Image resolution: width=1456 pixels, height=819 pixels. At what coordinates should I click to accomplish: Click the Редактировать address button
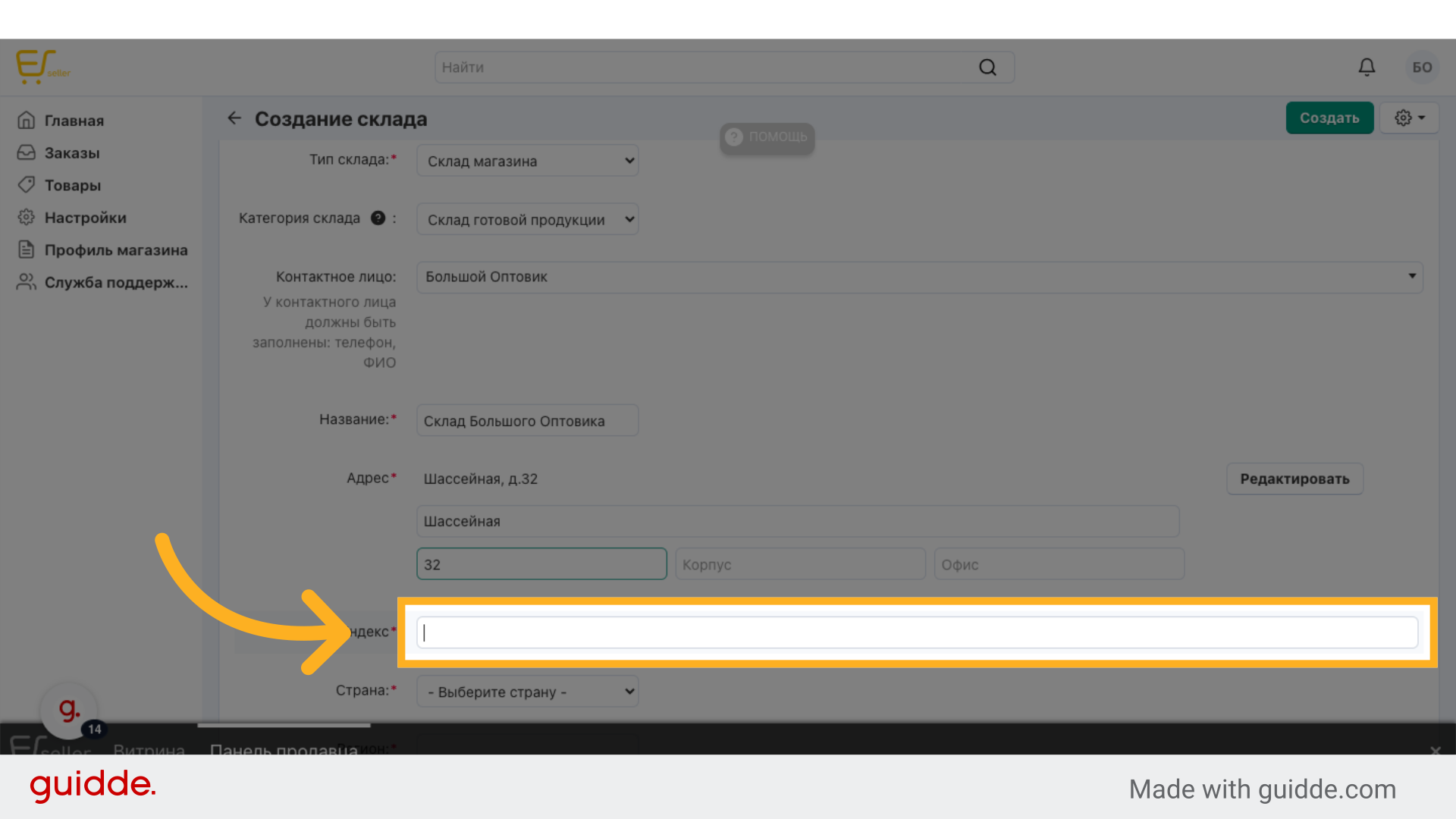(1294, 479)
